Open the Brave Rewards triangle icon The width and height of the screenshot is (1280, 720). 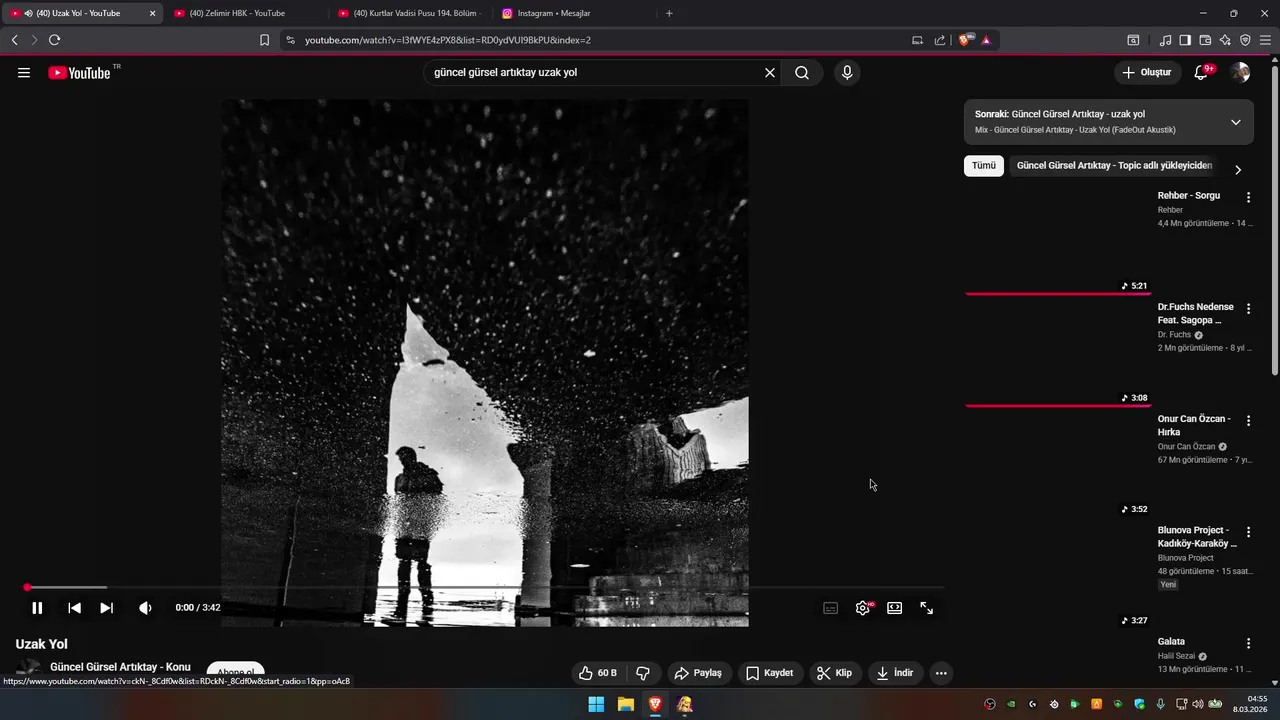[x=986, y=40]
